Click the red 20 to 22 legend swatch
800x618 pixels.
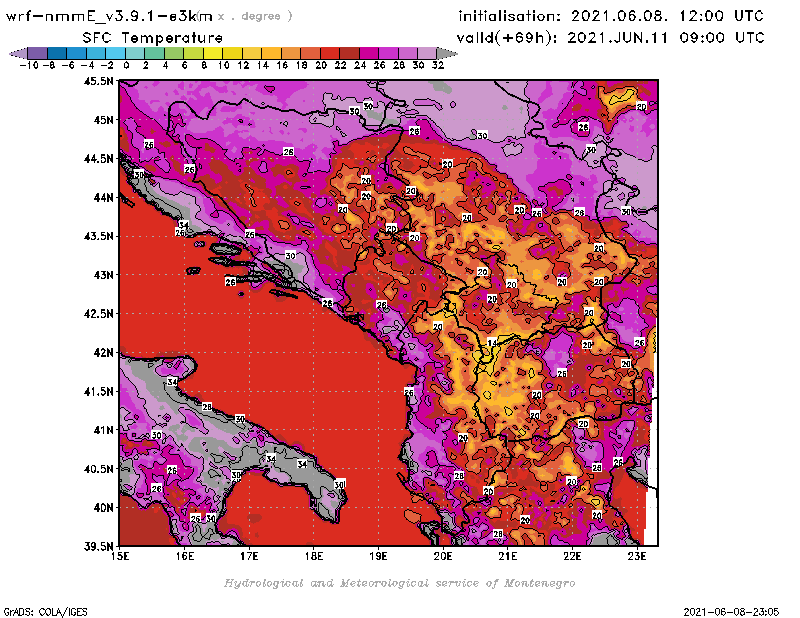[x=330, y=53]
